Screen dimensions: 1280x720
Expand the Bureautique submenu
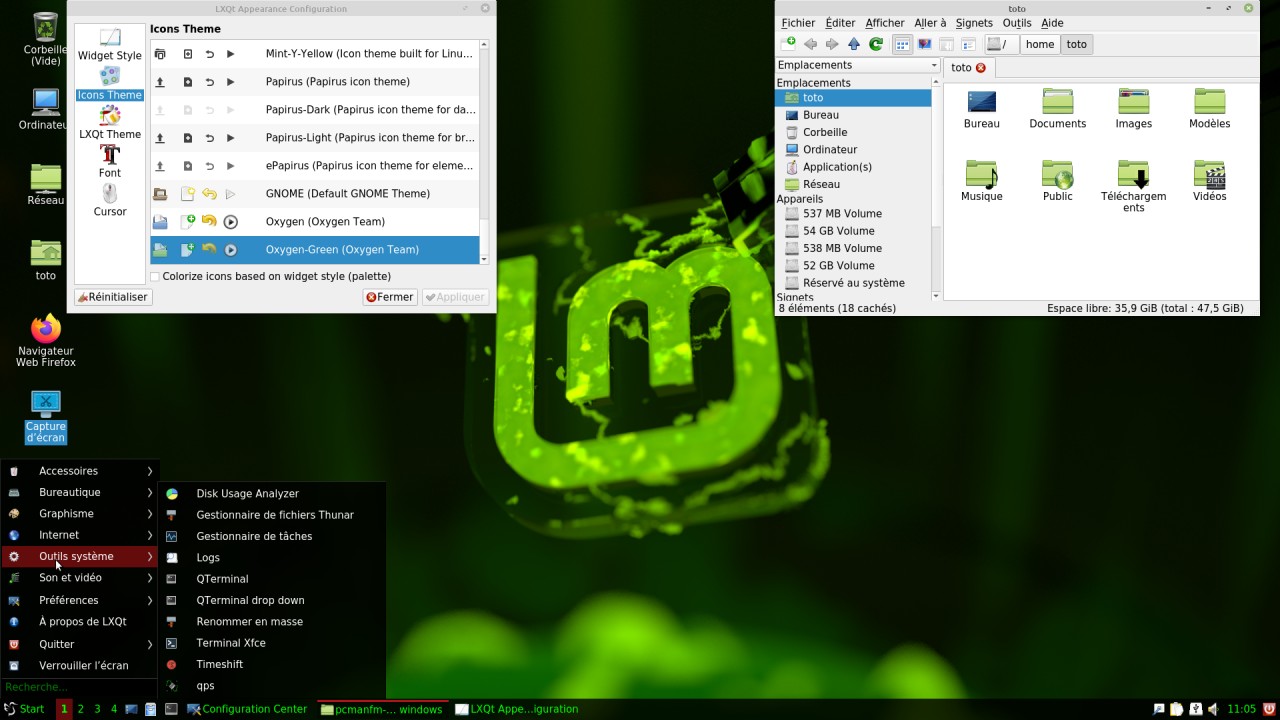coord(80,492)
